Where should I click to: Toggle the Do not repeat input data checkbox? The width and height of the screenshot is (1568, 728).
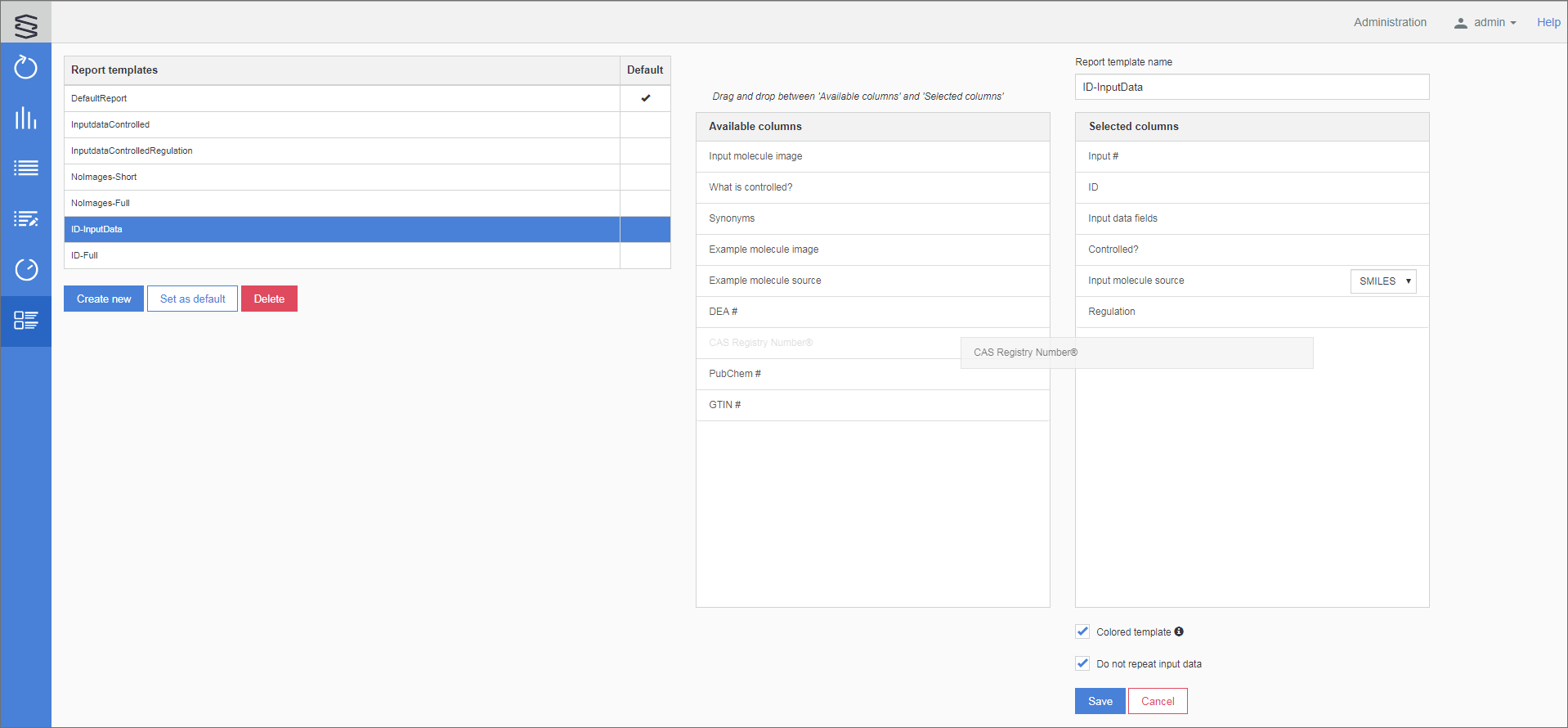(1082, 663)
